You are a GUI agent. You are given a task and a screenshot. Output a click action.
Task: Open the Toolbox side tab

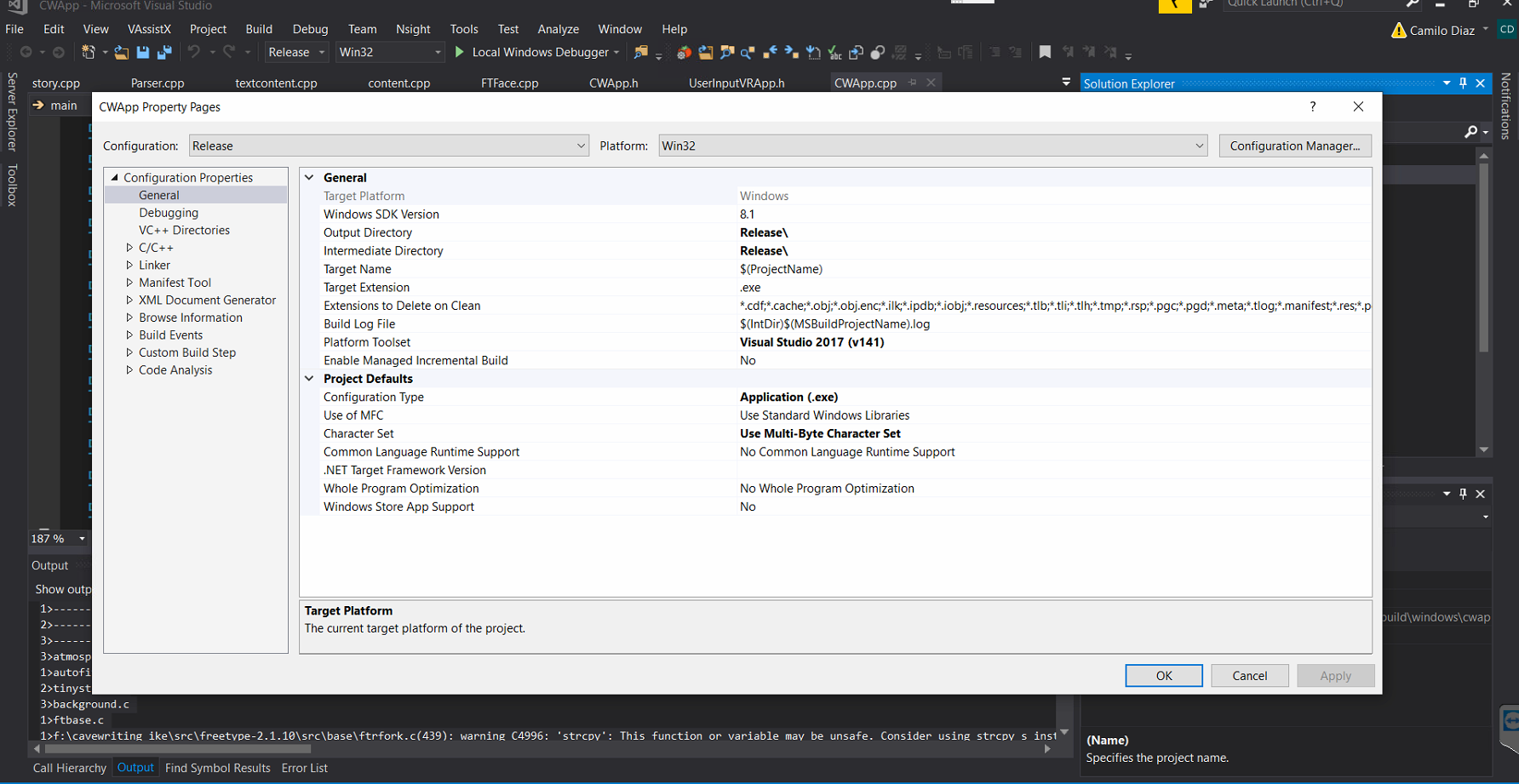coord(12,185)
